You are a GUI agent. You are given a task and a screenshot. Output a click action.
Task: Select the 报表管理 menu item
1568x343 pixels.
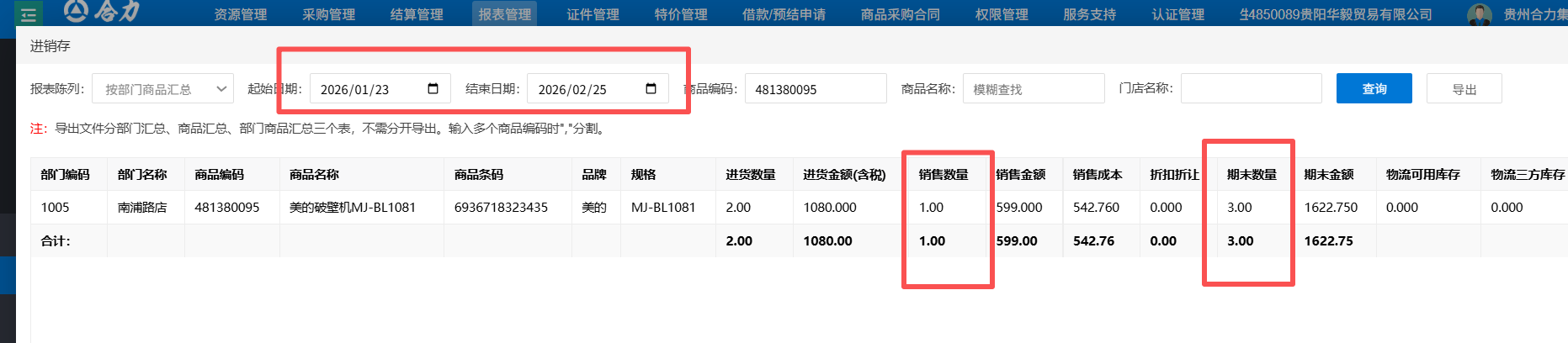(504, 14)
